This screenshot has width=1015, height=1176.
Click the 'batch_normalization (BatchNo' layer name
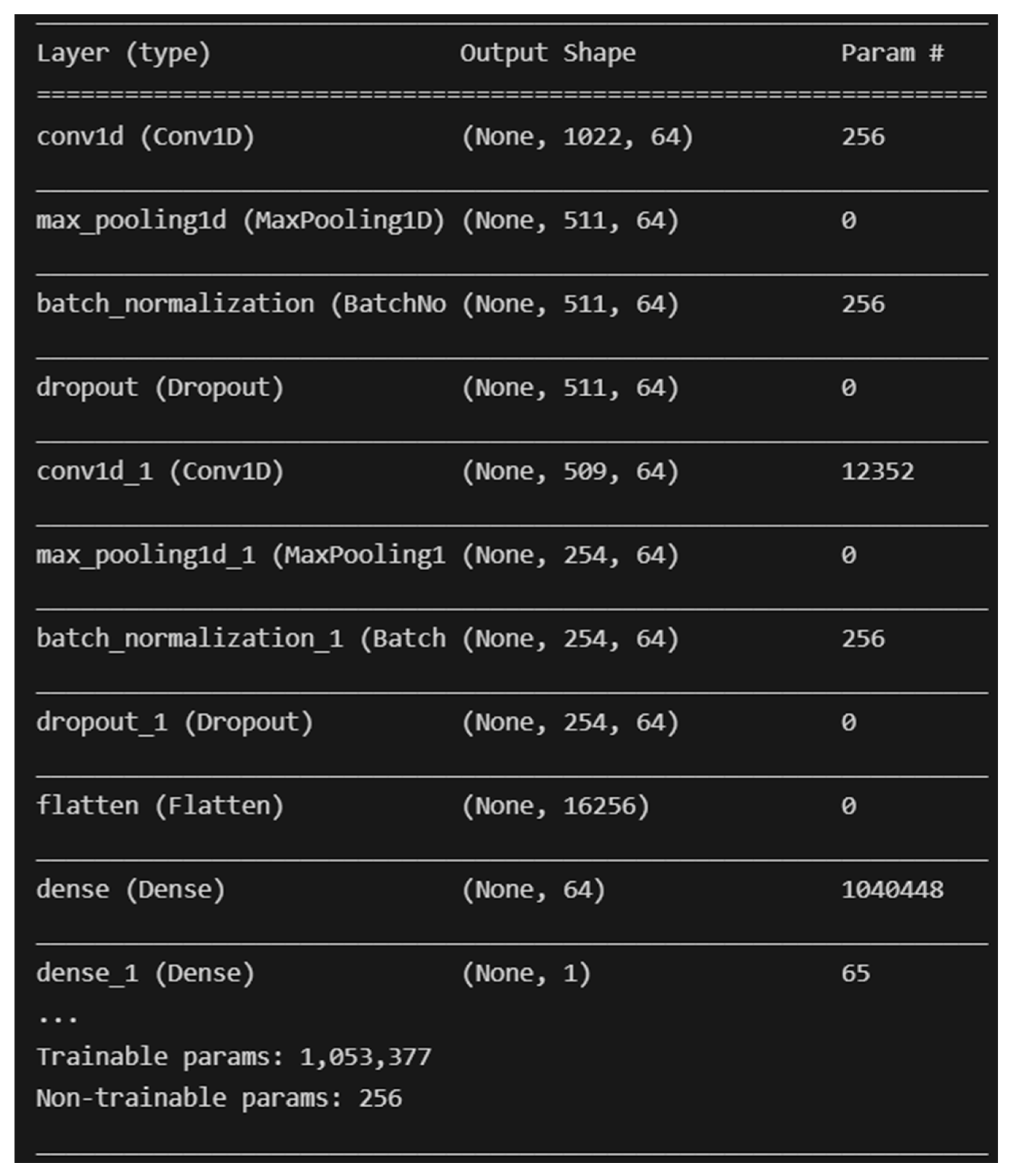point(241,304)
